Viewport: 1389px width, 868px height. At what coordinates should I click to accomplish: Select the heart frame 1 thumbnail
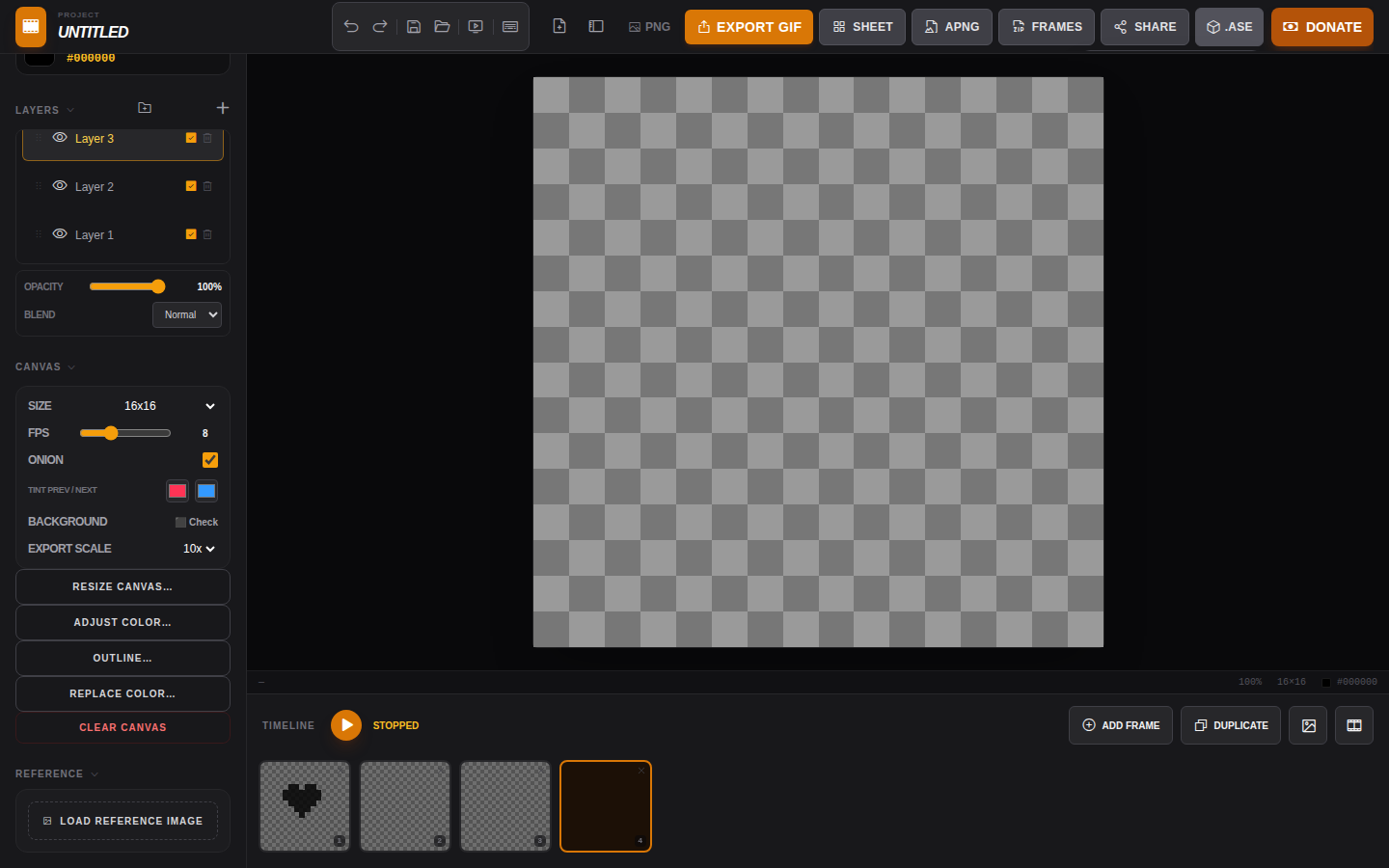point(305,806)
